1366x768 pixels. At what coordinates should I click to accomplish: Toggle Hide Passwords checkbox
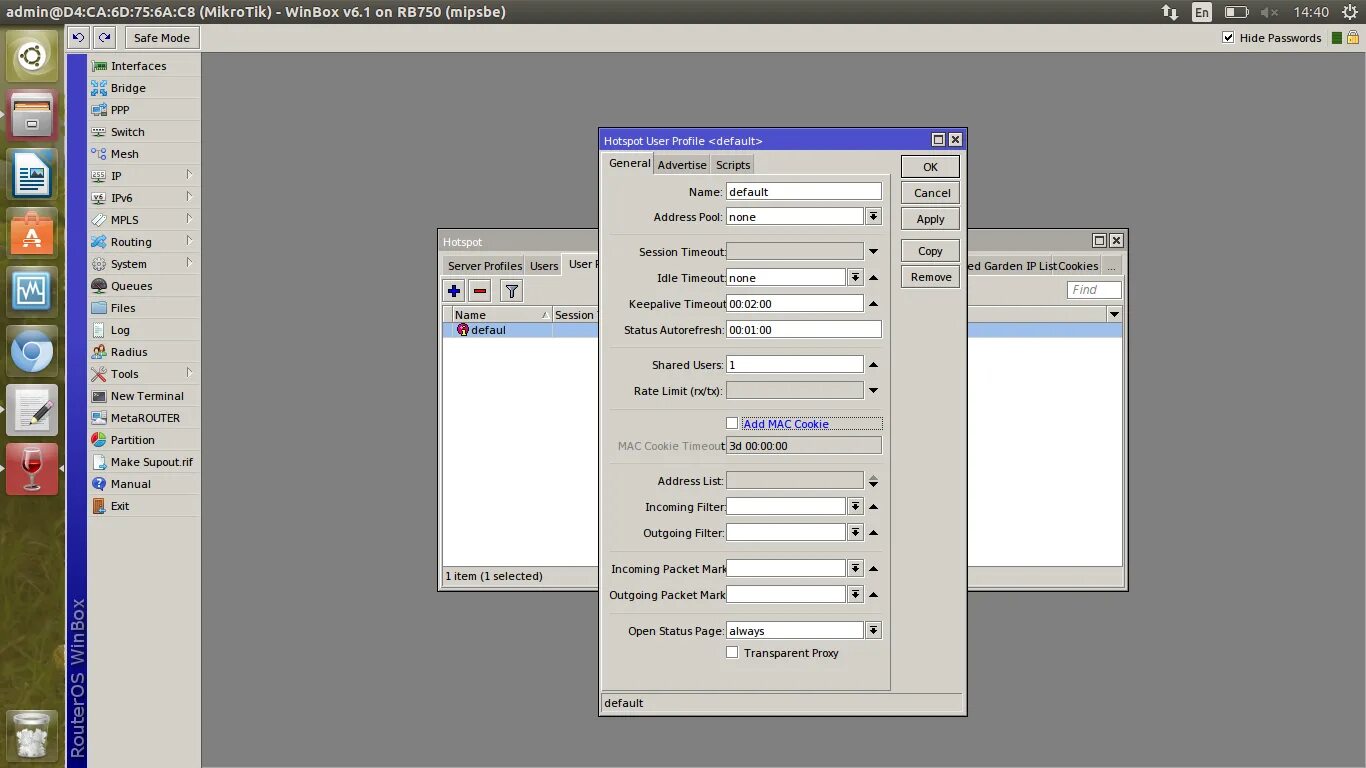coord(1228,38)
